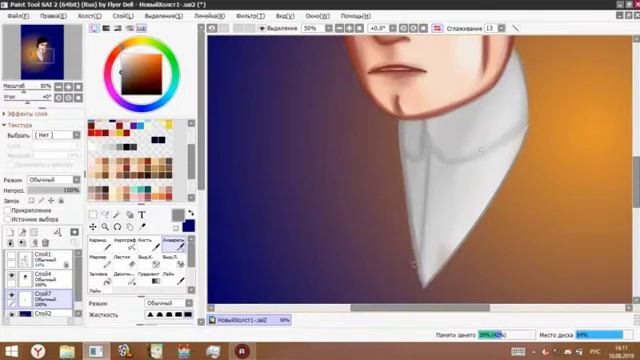Zoom in with navigator plus button
Image resolution: width=640 pixels, height=360 pixels.
tap(68, 87)
